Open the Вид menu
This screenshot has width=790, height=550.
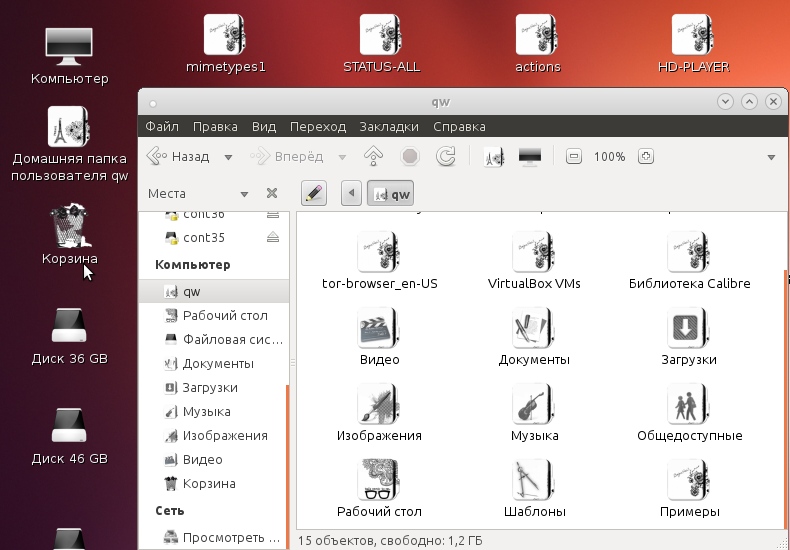point(264,126)
